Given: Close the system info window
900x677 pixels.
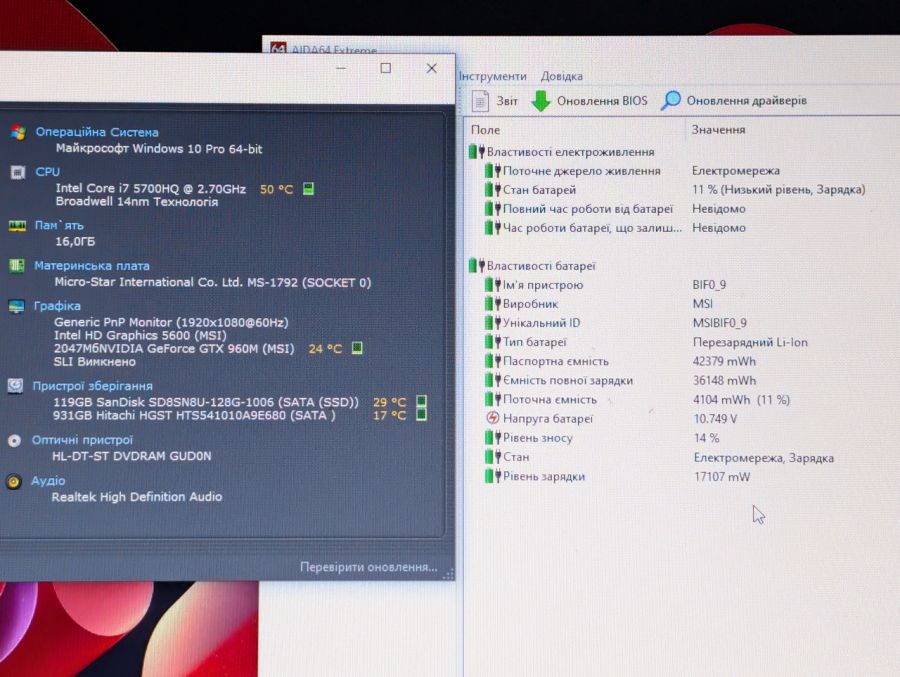Looking at the screenshot, I should [432, 68].
